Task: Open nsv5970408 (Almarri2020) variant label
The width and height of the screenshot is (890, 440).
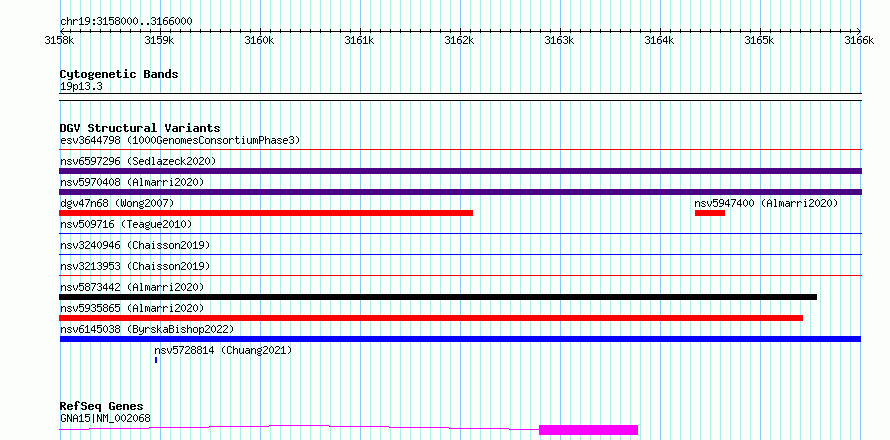Action: click(x=132, y=182)
